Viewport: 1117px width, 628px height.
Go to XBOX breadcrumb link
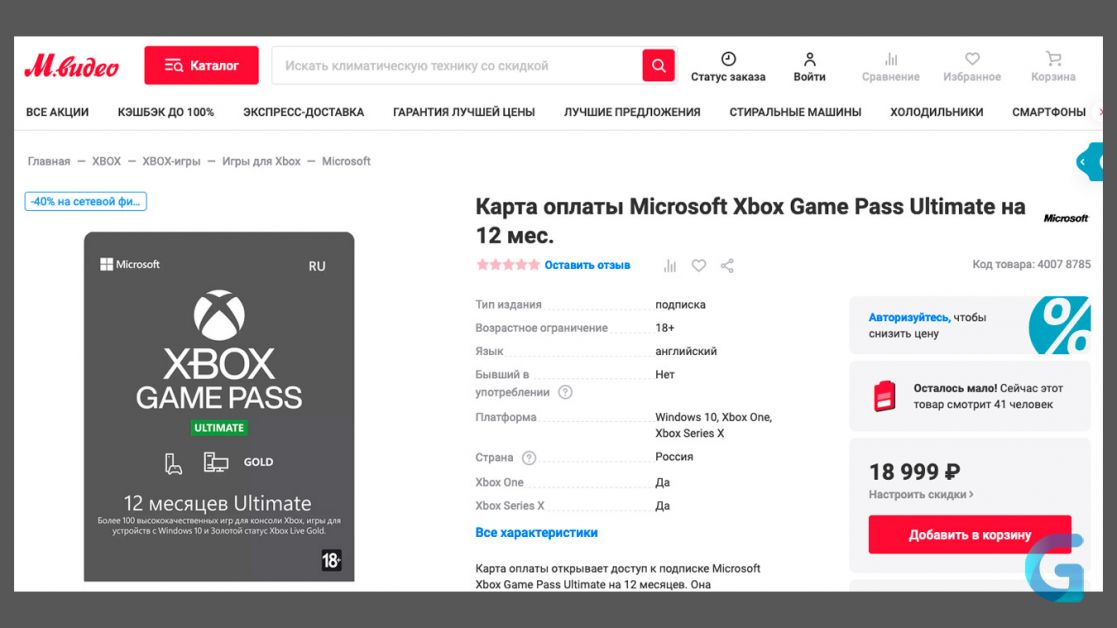click(x=106, y=161)
